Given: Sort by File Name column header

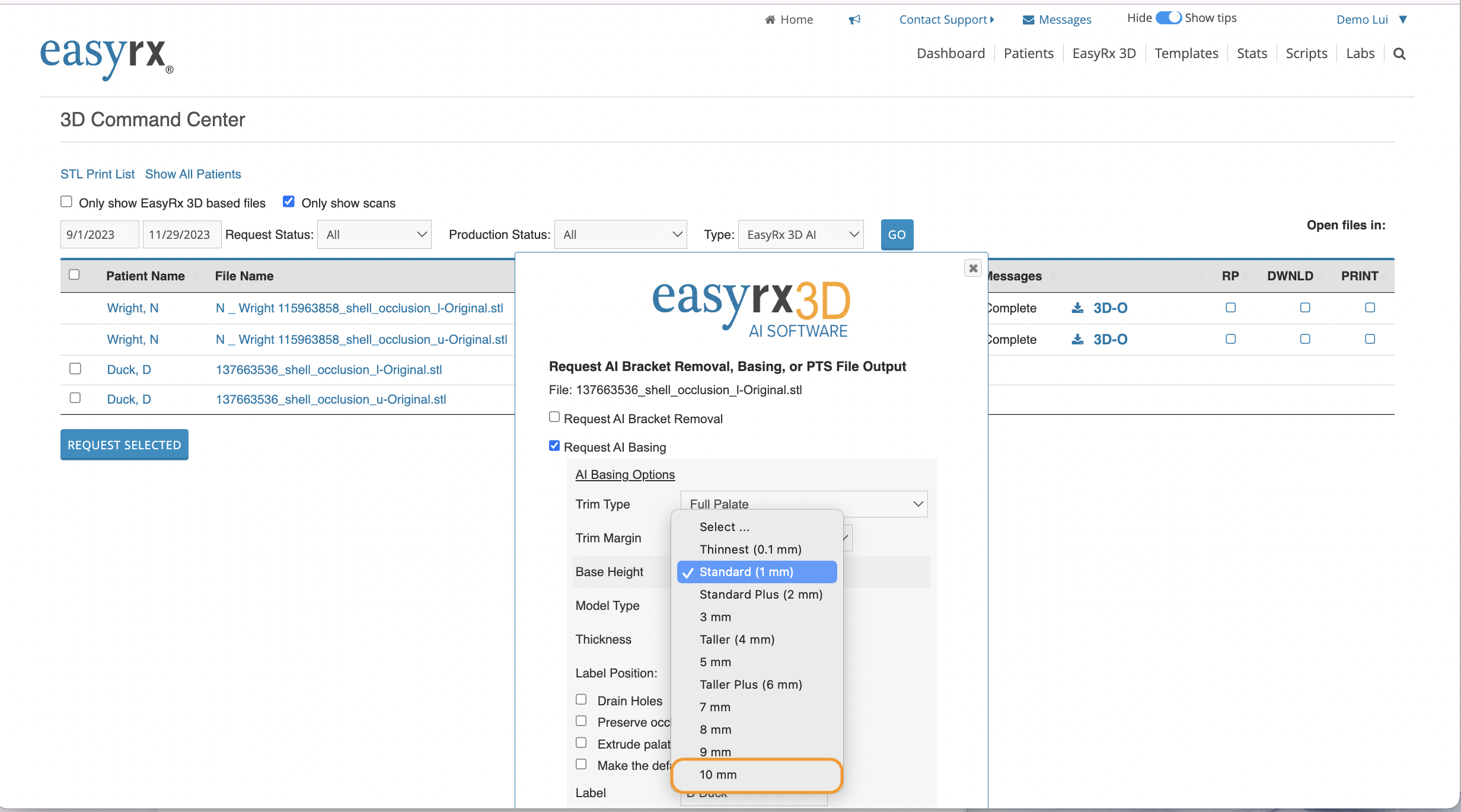Looking at the screenshot, I should (244, 276).
